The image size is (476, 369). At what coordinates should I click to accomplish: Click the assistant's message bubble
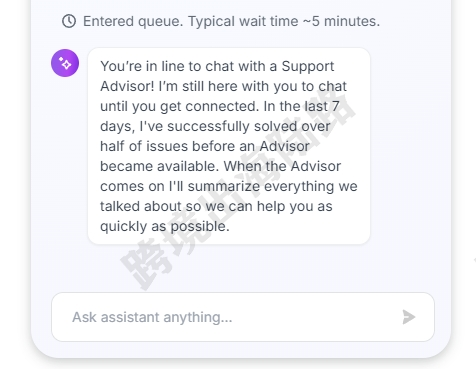tap(229, 146)
